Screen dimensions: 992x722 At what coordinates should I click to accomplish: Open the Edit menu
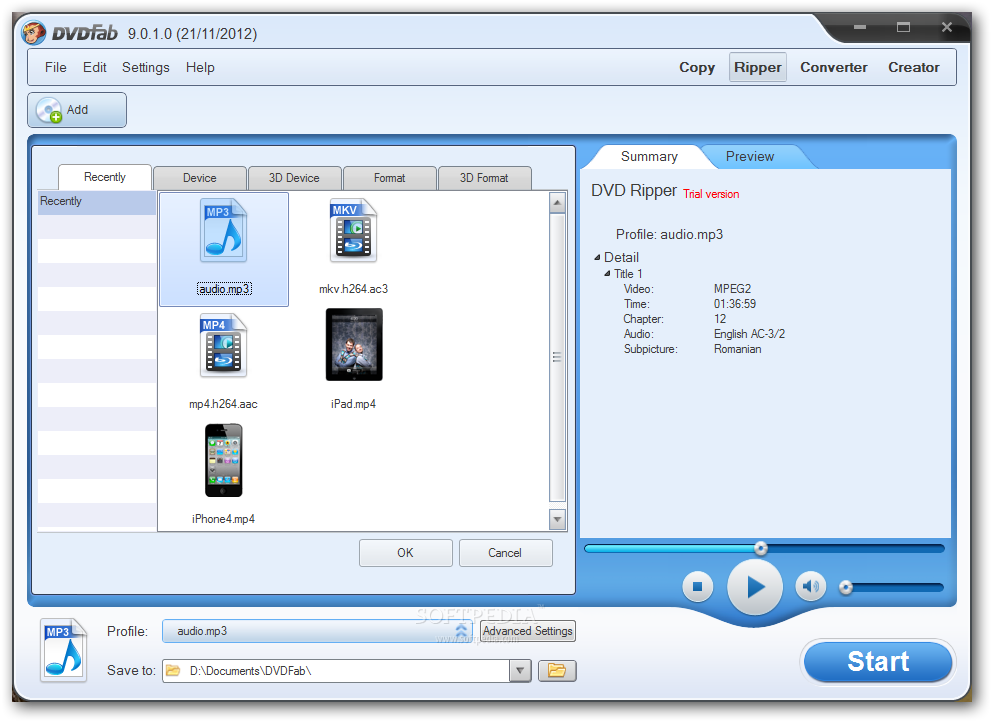pos(94,68)
